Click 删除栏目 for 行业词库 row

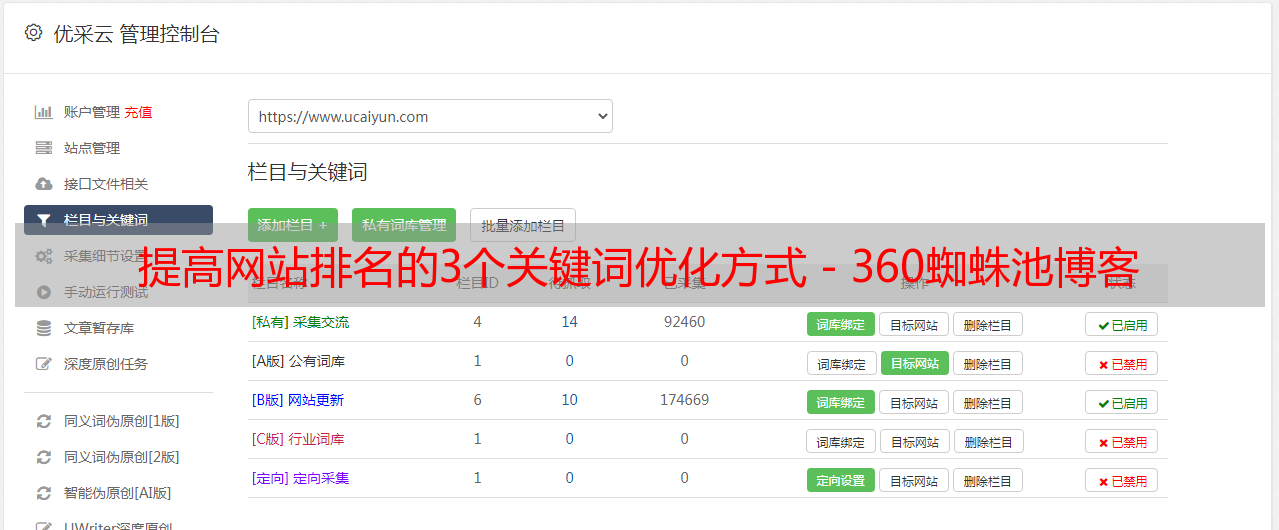989,441
